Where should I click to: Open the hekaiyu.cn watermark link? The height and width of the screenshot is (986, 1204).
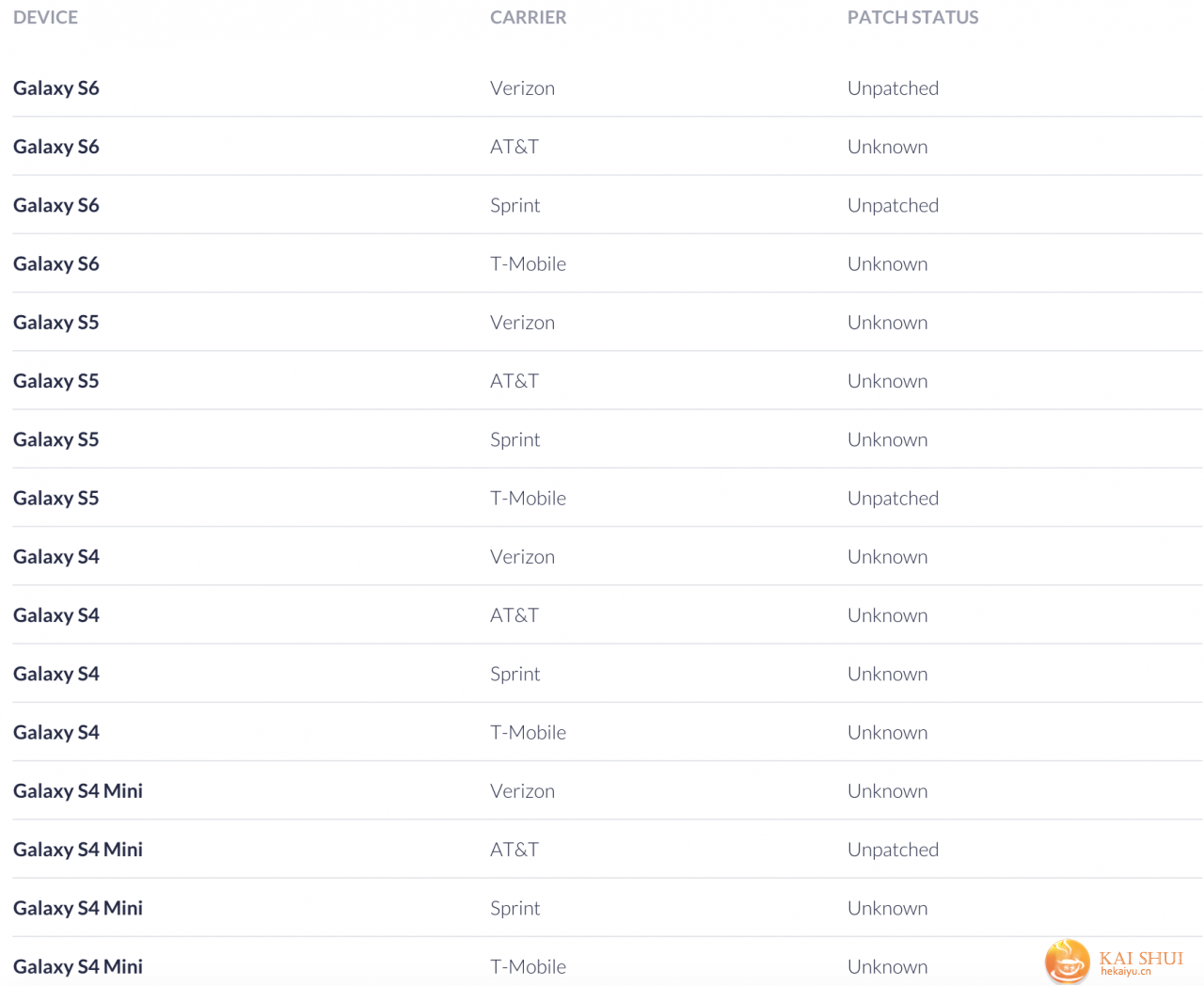tap(1126, 972)
